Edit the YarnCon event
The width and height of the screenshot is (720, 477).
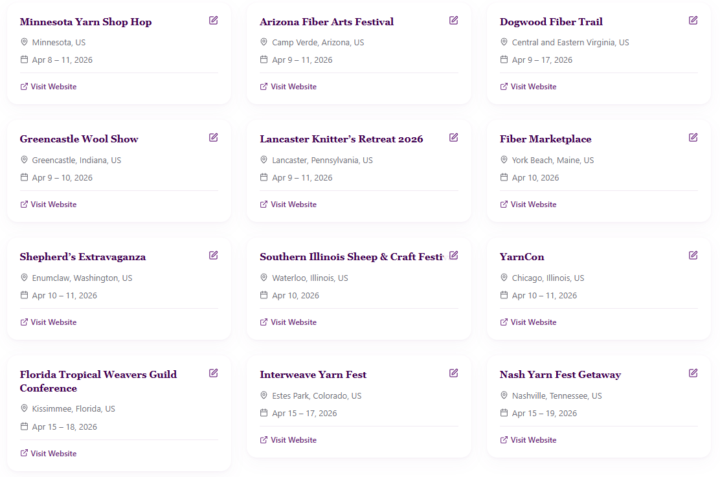coord(693,255)
